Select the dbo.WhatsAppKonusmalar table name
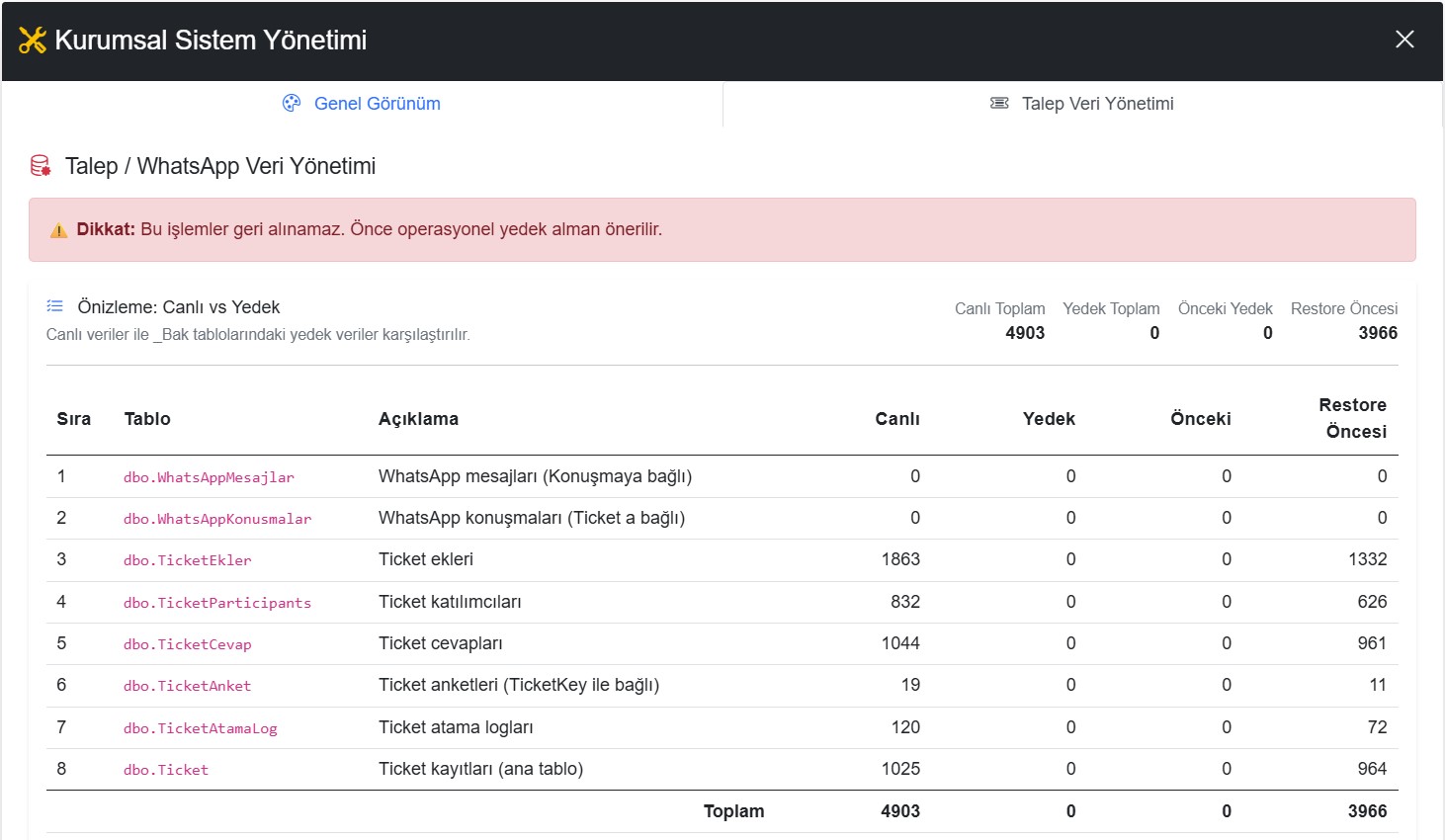1445x840 pixels. tap(217, 519)
